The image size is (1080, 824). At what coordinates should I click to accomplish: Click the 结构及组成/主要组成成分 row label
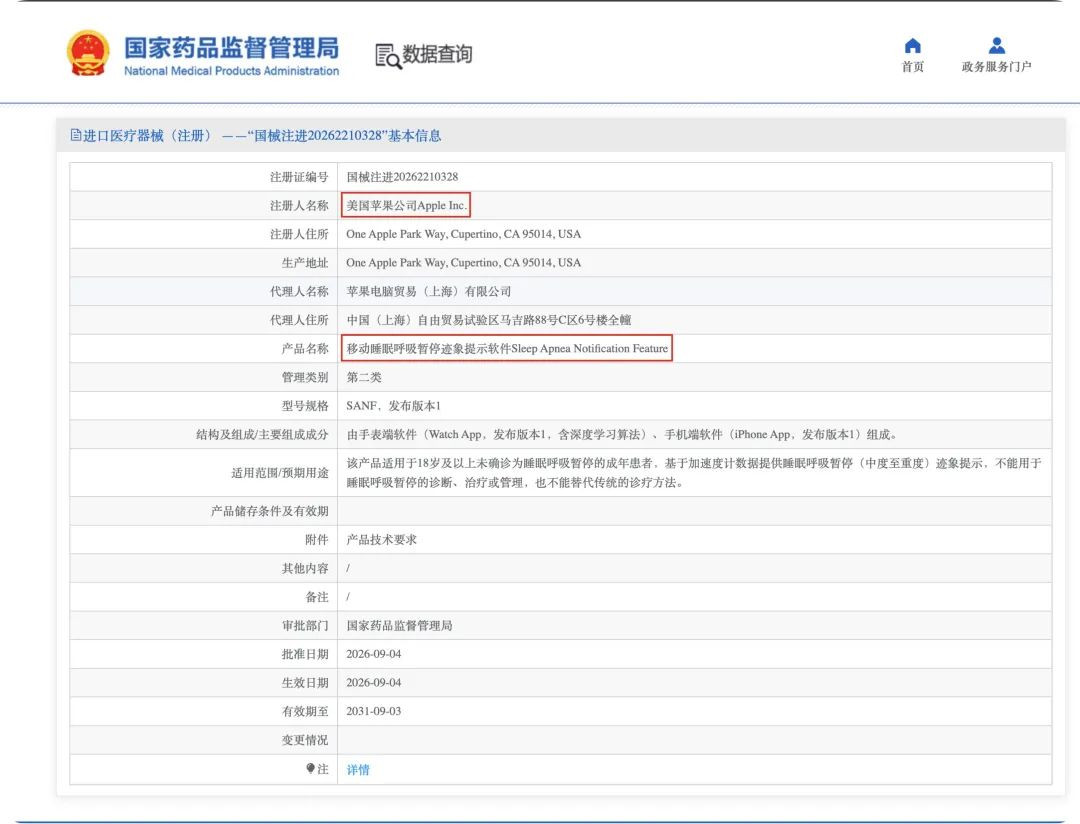coord(262,435)
